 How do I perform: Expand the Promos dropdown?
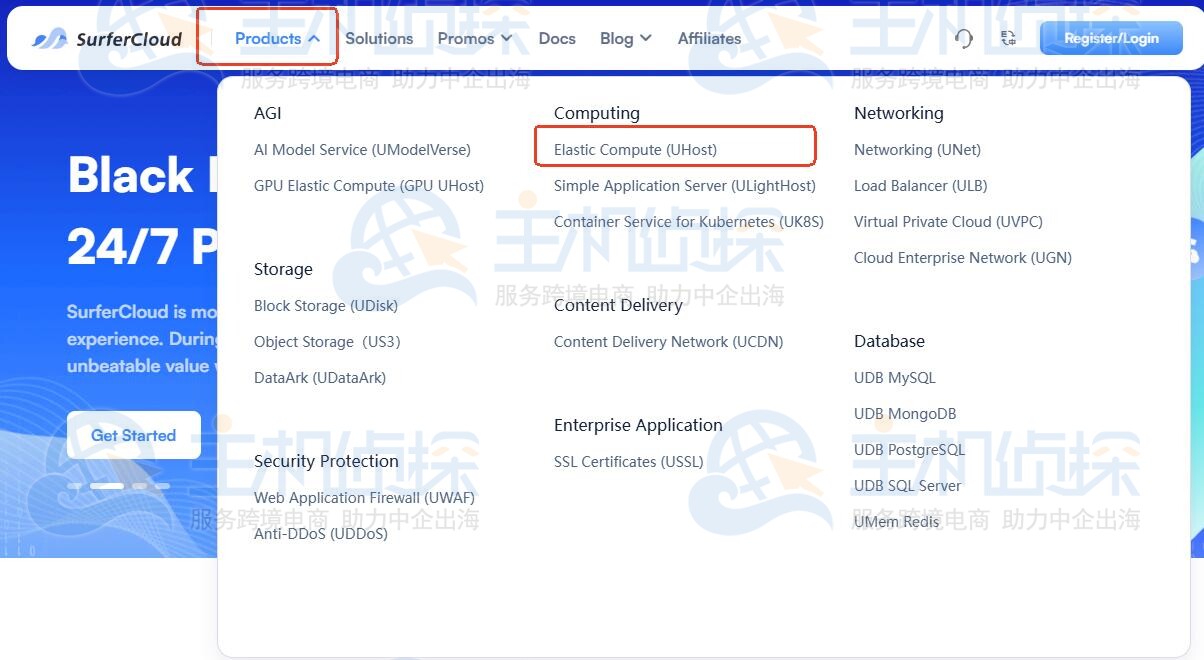(x=475, y=38)
